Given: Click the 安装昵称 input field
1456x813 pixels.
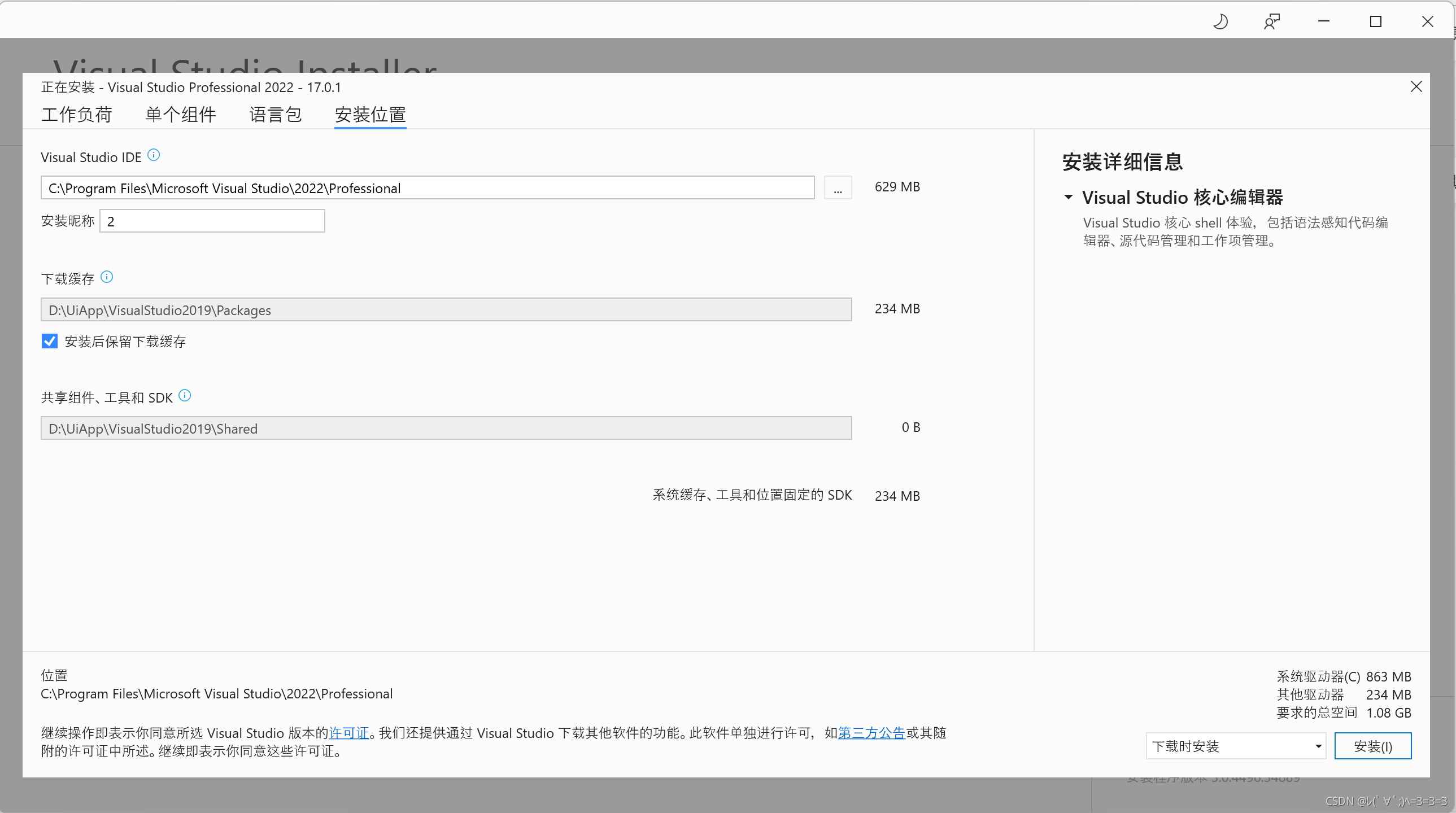Looking at the screenshot, I should pyautogui.click(x=212, y=221).
